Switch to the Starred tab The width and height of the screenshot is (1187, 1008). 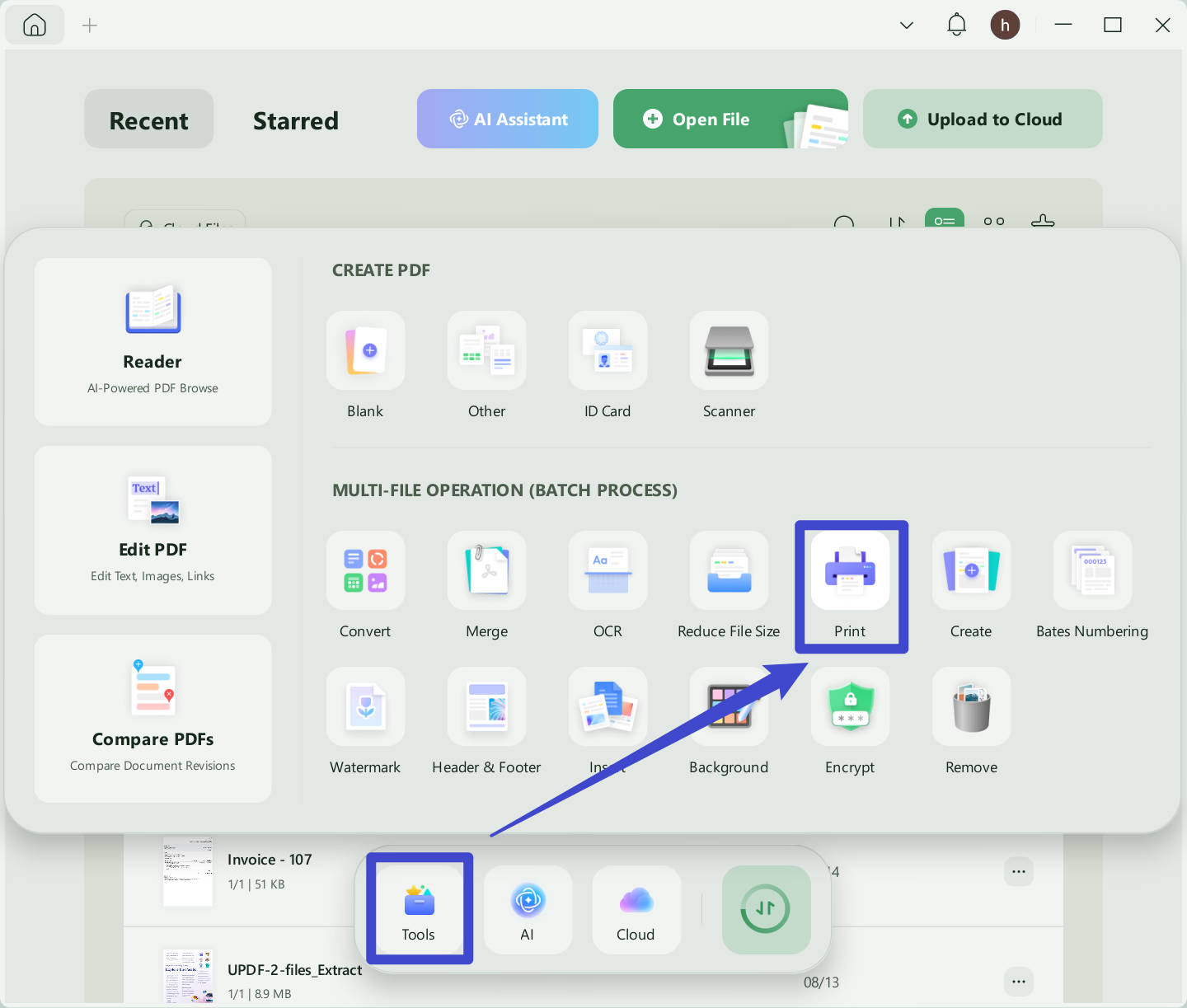pos(296,120)
